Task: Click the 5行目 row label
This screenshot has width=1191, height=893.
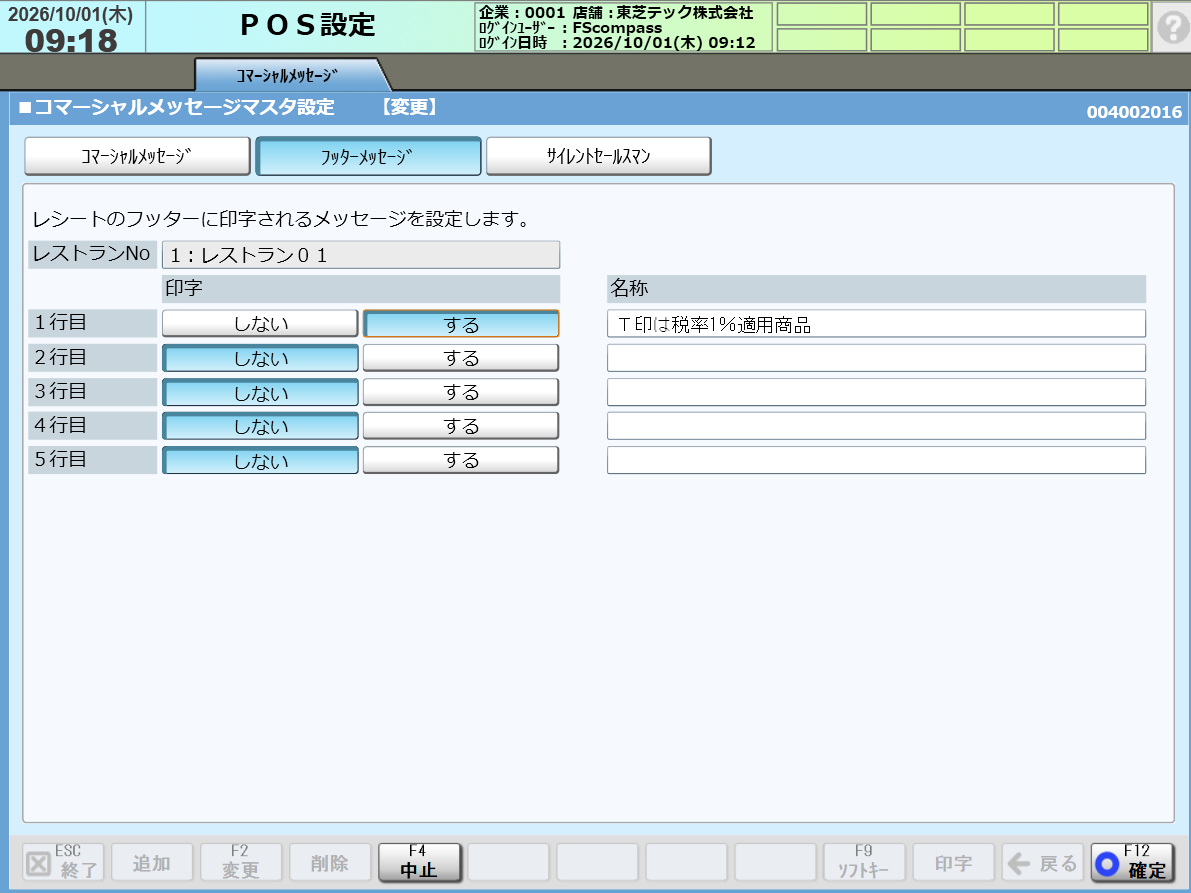Action: pyautogui.click(x=93, y=459)
